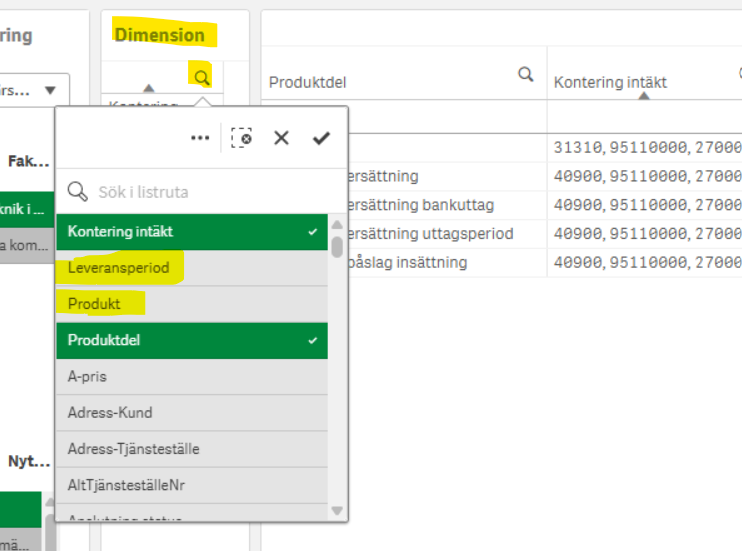The image size is (742, 551).
Task: Choose Adress-Tjänsteställe in the listbox
Action: coord(190,449)
